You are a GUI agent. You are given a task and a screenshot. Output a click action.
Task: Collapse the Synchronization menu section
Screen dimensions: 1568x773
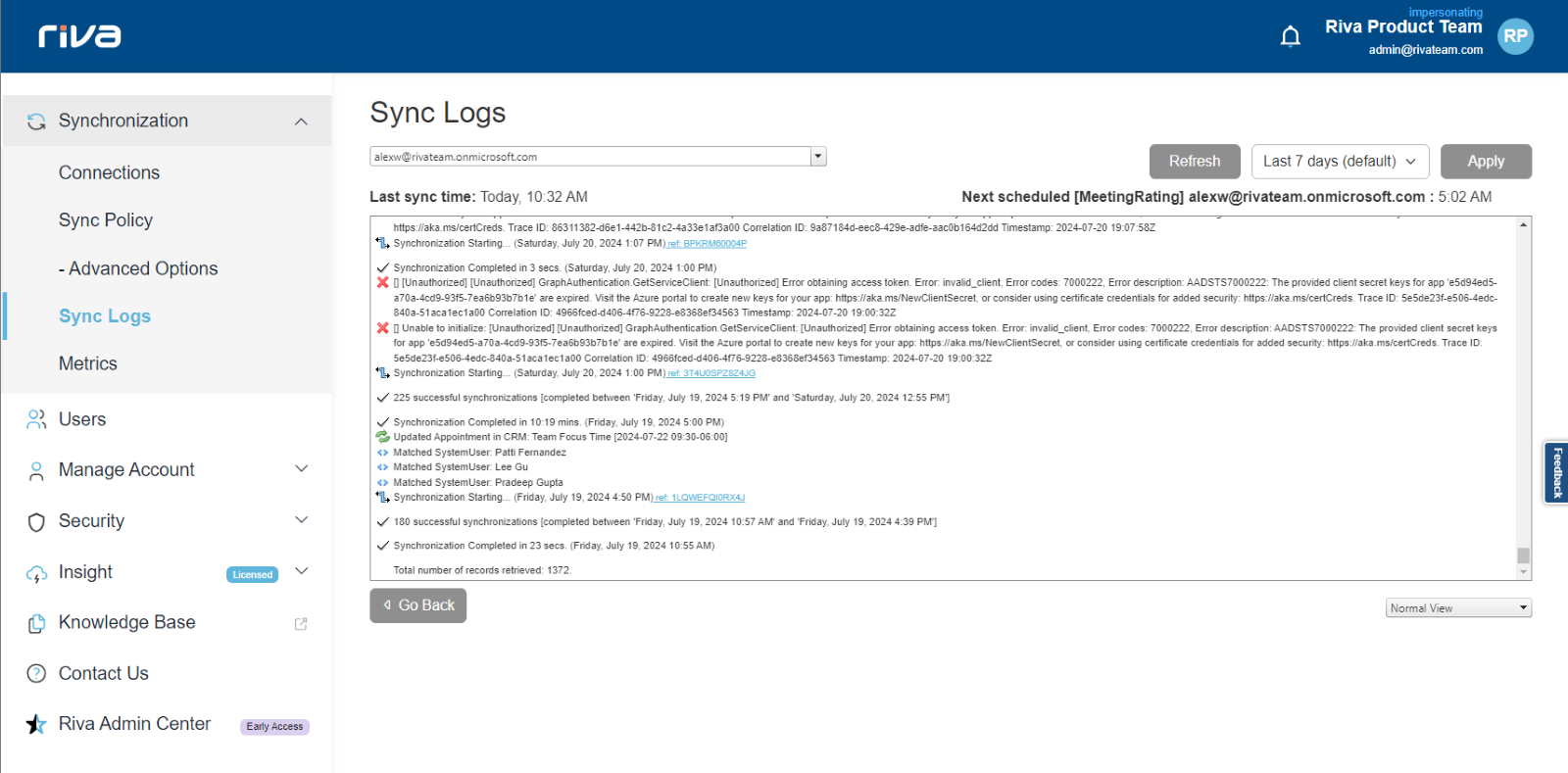tap(301, 121)
